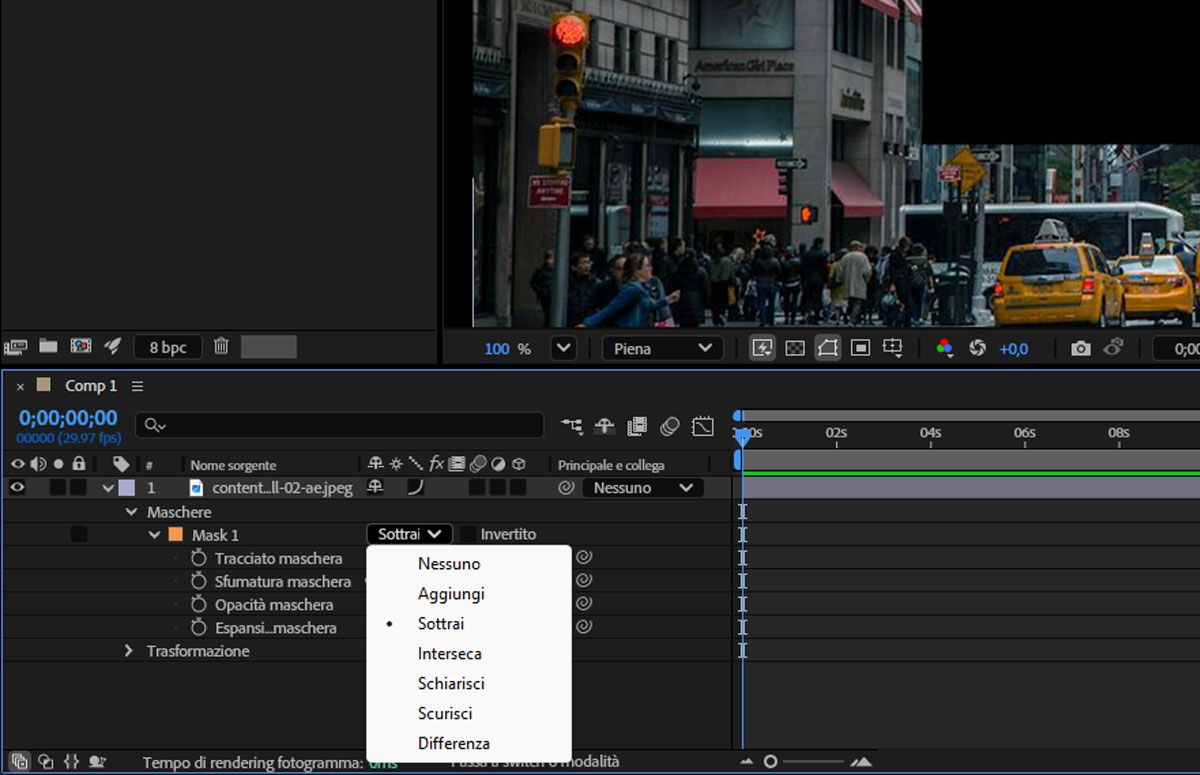Viewport: 1200px width, 775px height.
Task: Toggle the lock box beside Mask 1
Action: (x=78, y=535)
